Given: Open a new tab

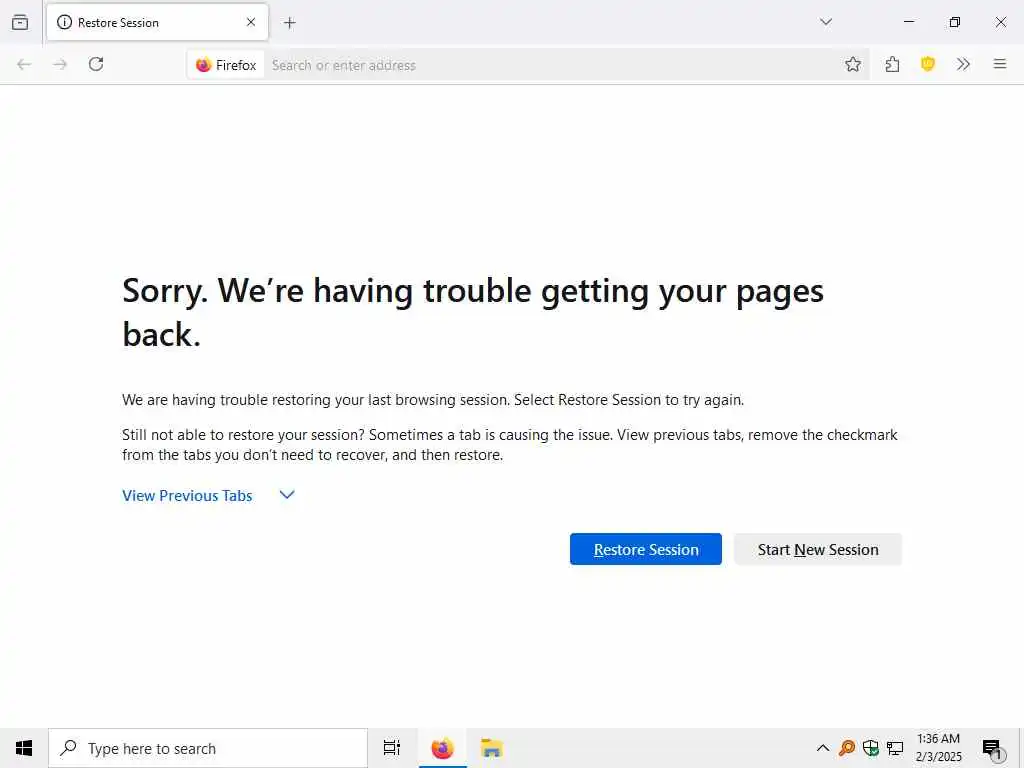Looking at the screenshot, I should pyautogui.click(x=289, y=23).
